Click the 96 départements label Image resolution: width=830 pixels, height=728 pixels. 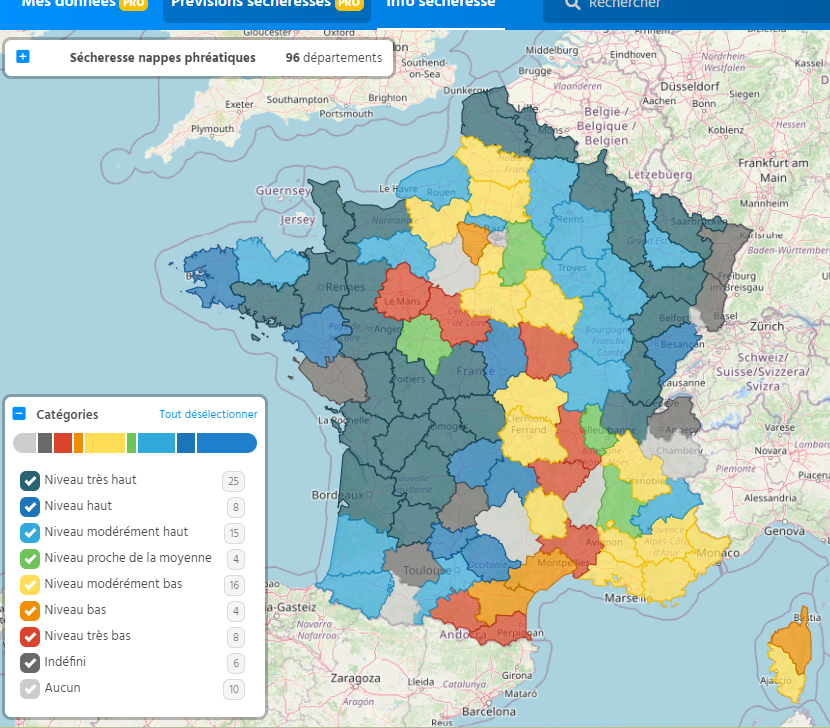333,58
